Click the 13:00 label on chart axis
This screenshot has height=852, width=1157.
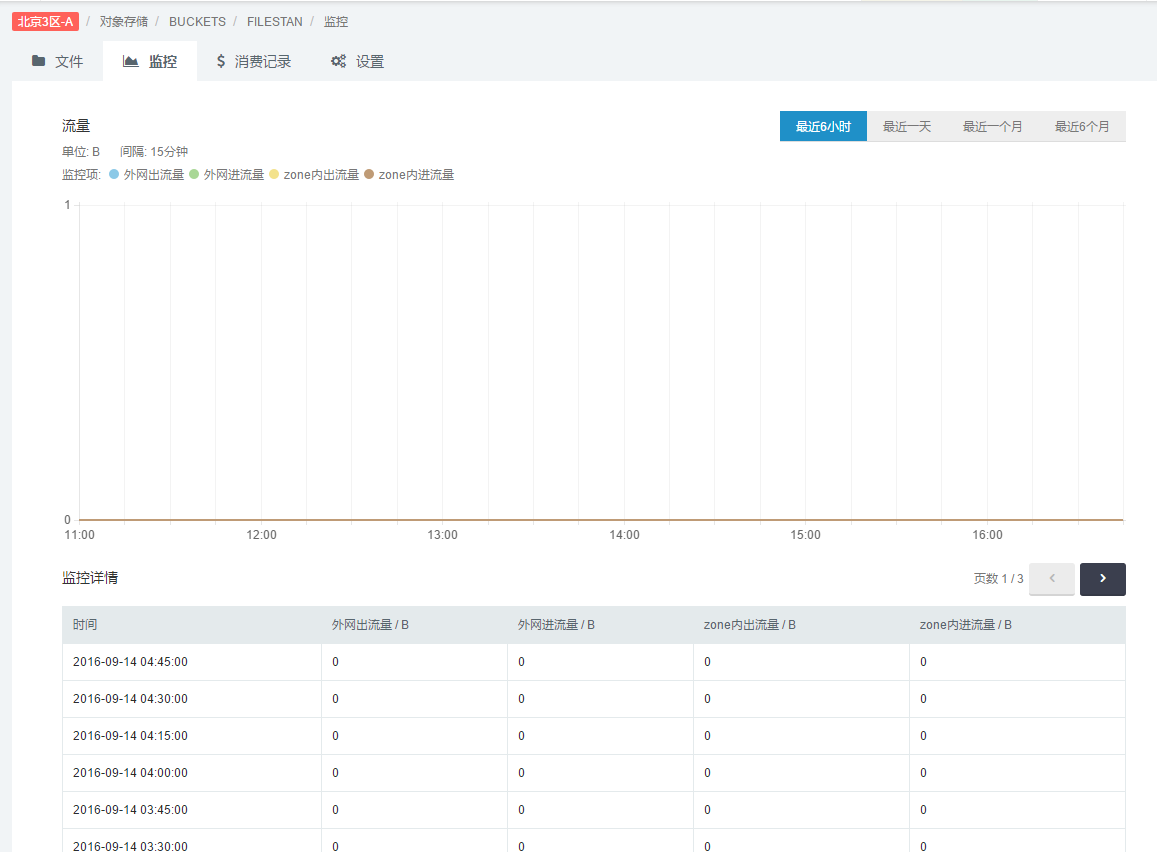tap(443, 535)
